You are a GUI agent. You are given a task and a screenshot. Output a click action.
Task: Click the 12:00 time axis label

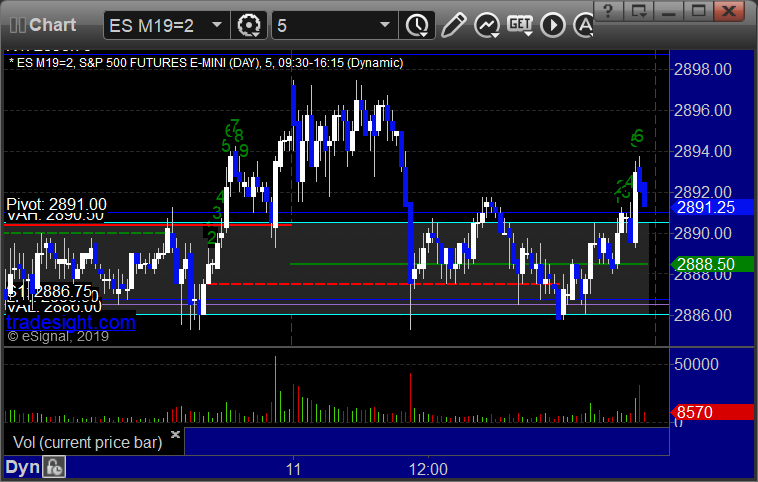point(427,467)
